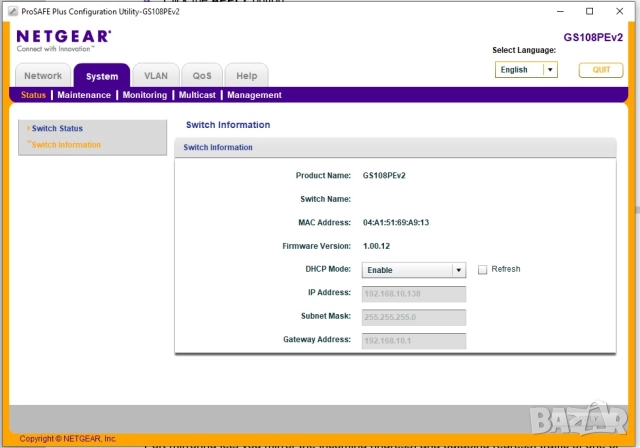This screenshot has height=448, width=640.
Task: Click the System tab
Action: (x=102, y=76)
